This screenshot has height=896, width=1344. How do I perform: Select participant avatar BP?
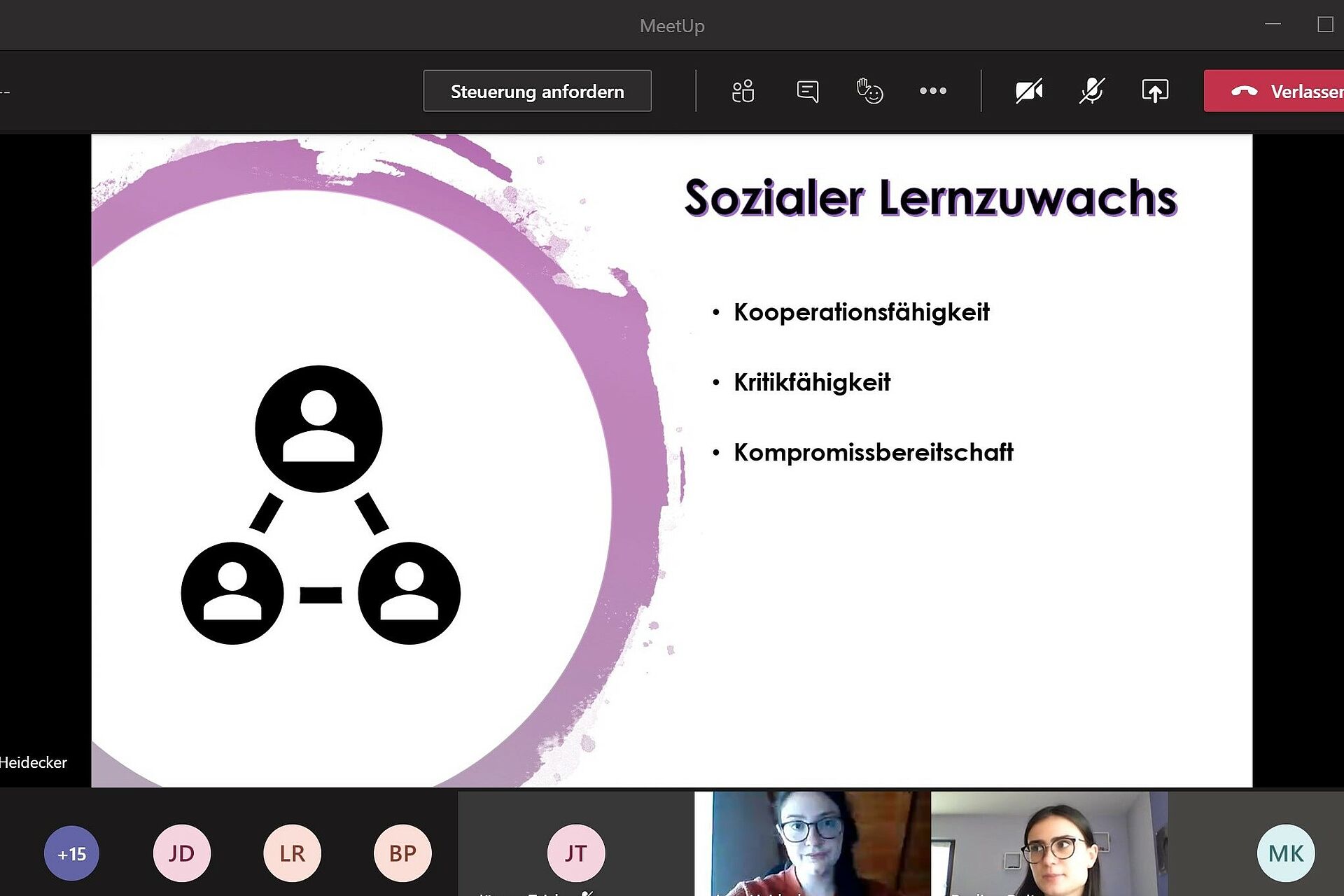point(402,853)
